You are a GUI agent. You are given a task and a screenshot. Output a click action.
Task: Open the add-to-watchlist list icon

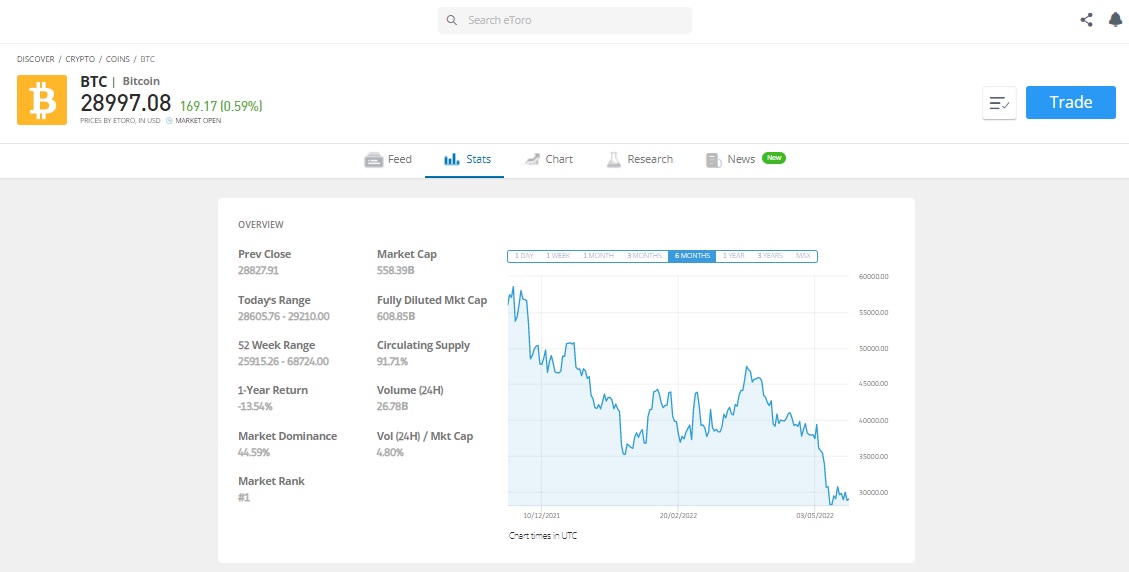(x=999, y=103)
